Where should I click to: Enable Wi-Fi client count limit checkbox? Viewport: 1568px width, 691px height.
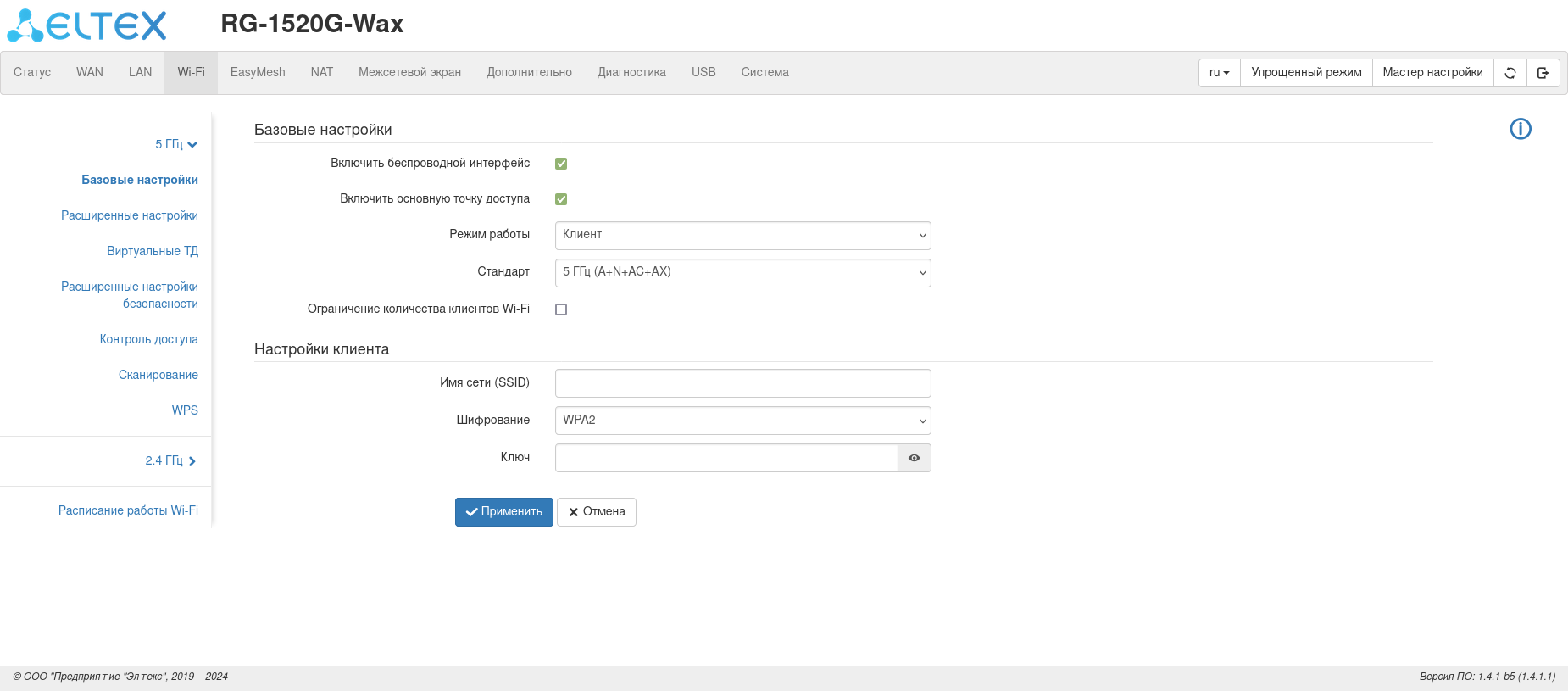point(561,309)
